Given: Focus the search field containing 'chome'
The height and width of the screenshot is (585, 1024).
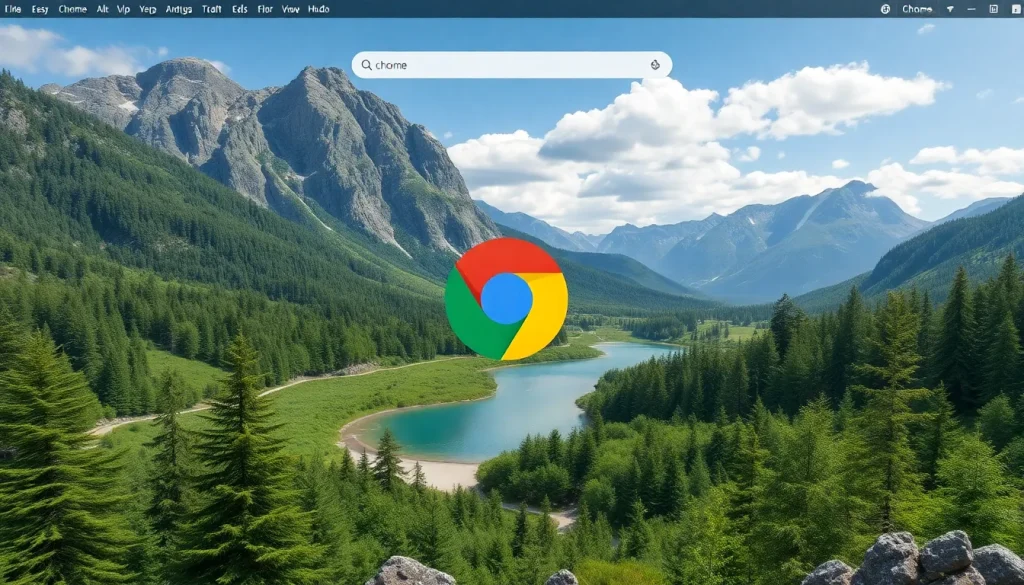Looking at the screenshot, I should [512, 65].
